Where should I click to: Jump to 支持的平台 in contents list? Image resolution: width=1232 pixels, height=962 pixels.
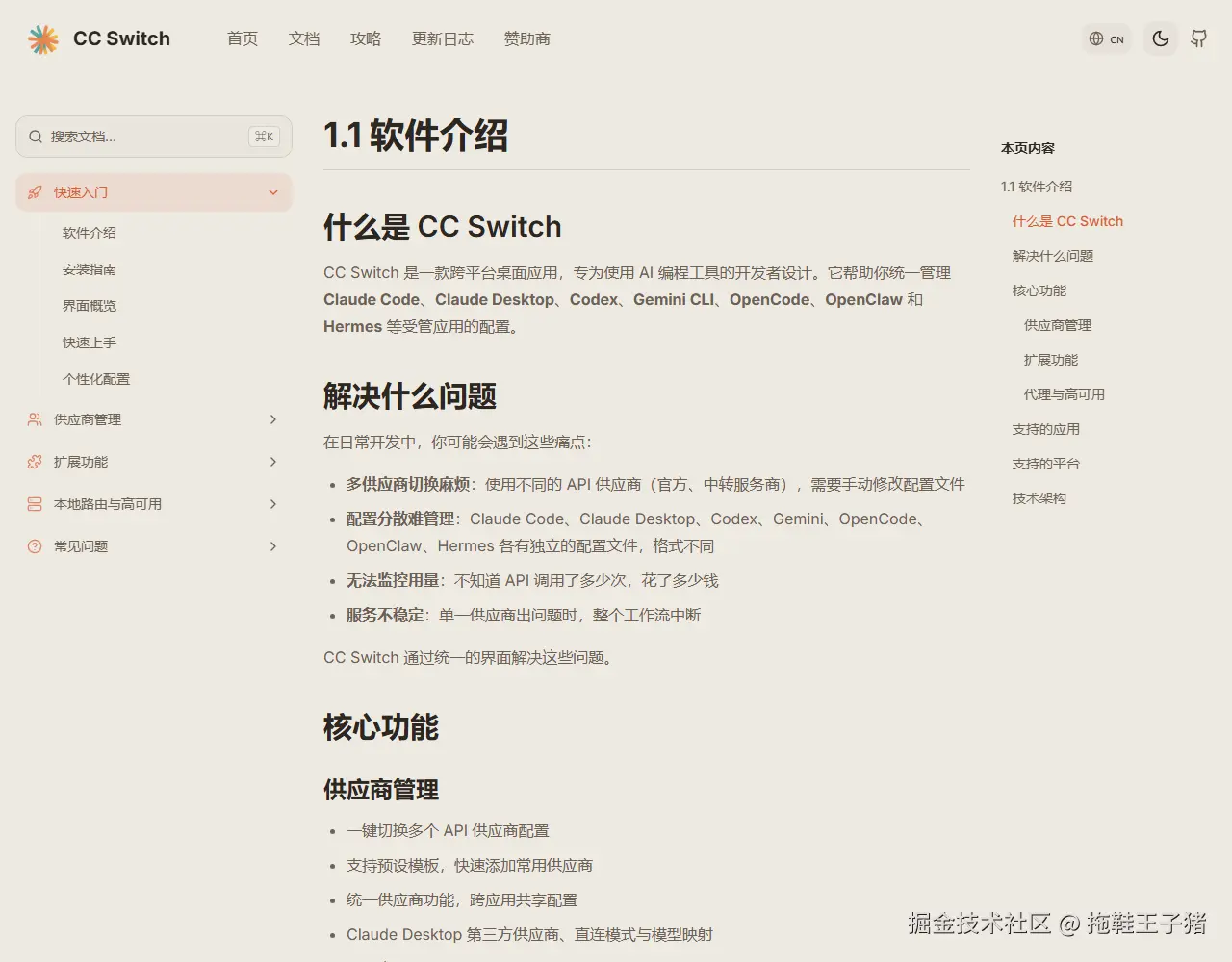tap(1046, 464)
